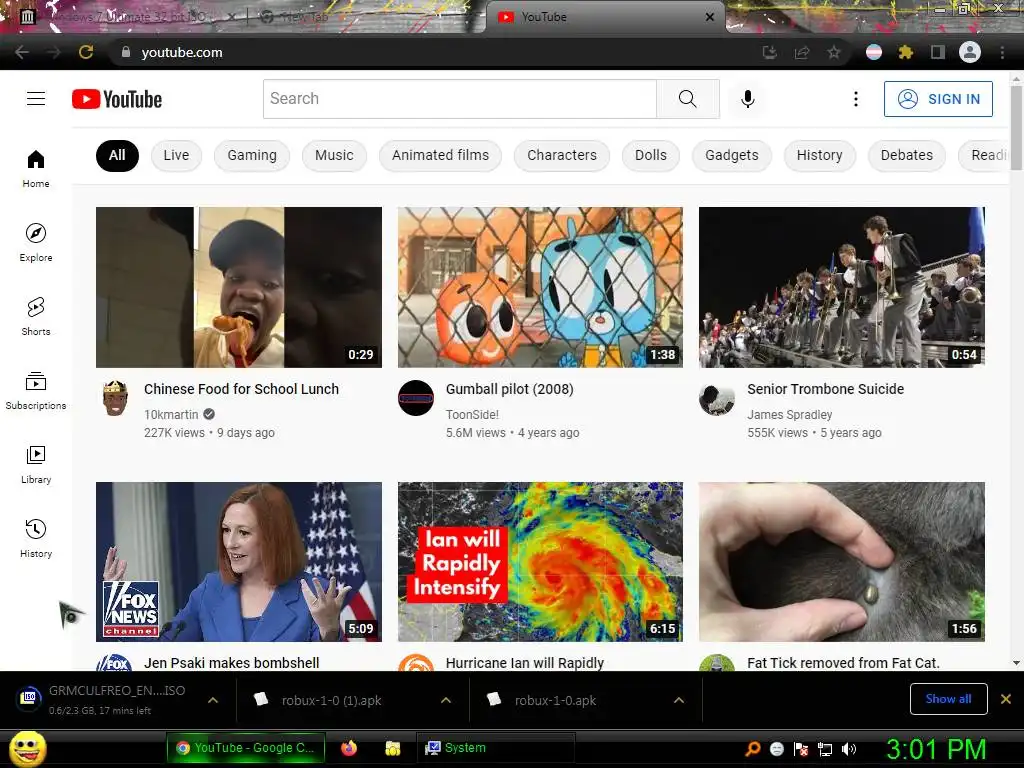
Task: Select the Animated films chip
Action: pos(440,155)
